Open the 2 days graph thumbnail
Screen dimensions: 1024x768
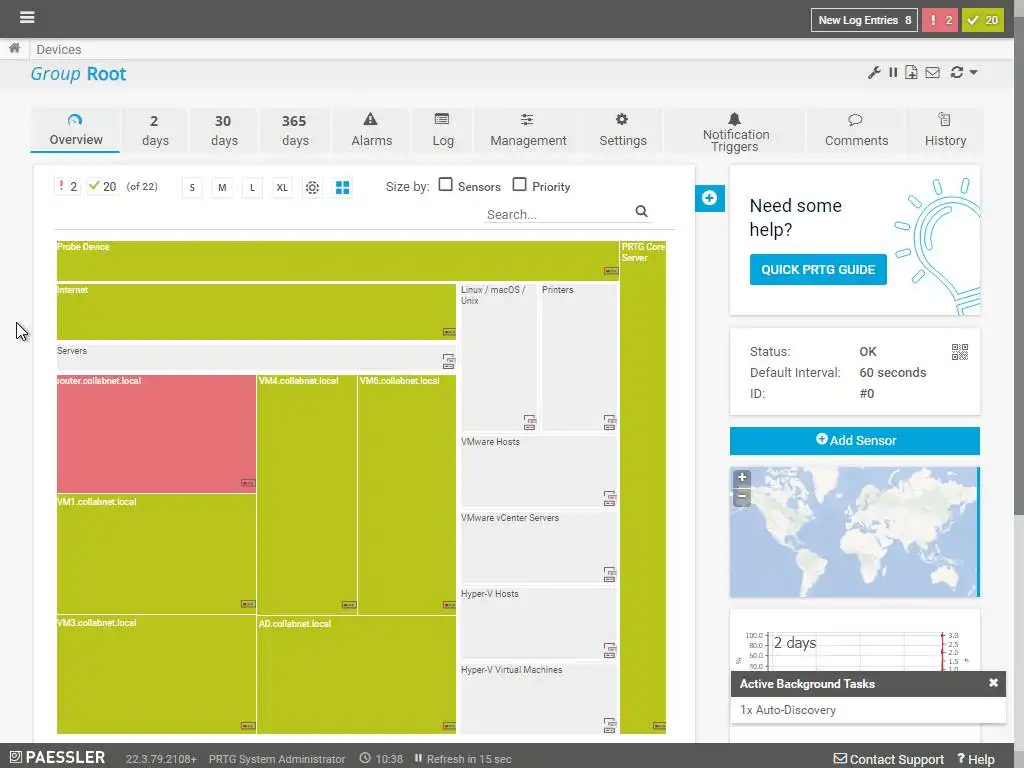pos(854,650)
